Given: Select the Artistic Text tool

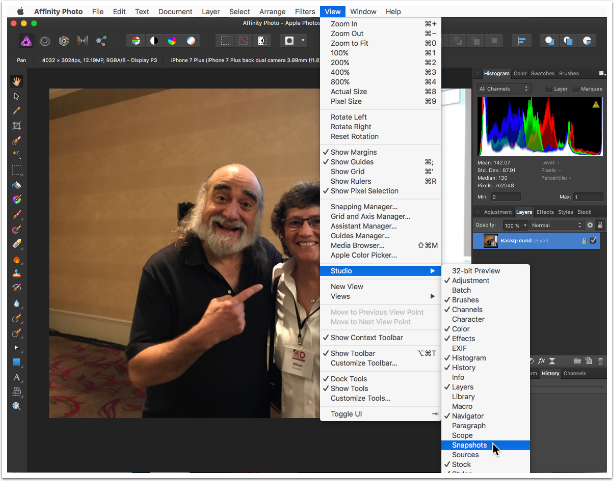Looking at the screenshot, I should point(17,377).
